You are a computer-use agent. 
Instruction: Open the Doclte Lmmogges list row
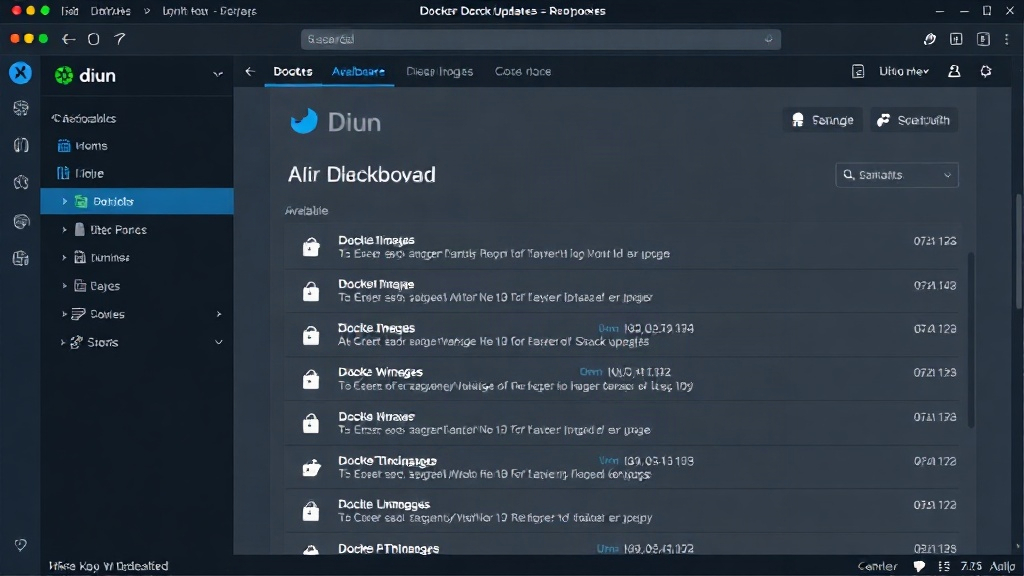(622, 511)
